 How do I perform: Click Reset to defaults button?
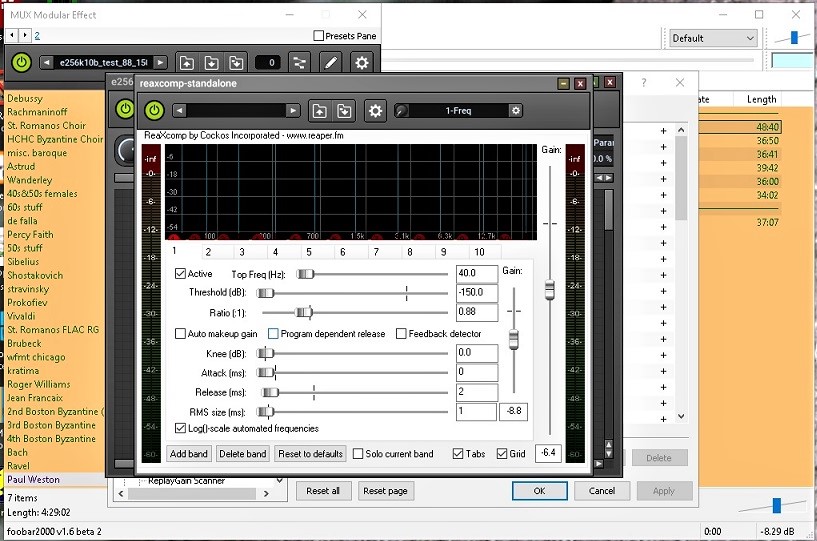point(311,454)
